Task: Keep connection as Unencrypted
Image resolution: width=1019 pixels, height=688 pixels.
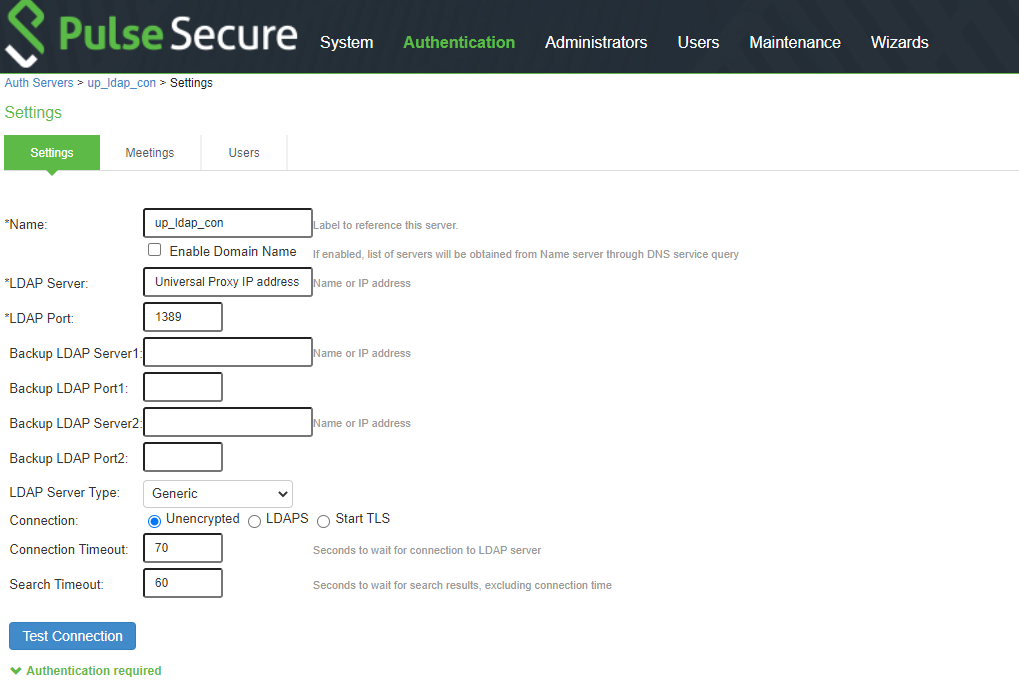Action: [x=154, y=520]
